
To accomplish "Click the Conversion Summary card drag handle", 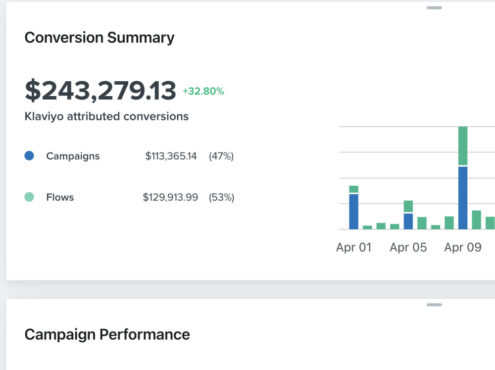I will pos(434,8).
